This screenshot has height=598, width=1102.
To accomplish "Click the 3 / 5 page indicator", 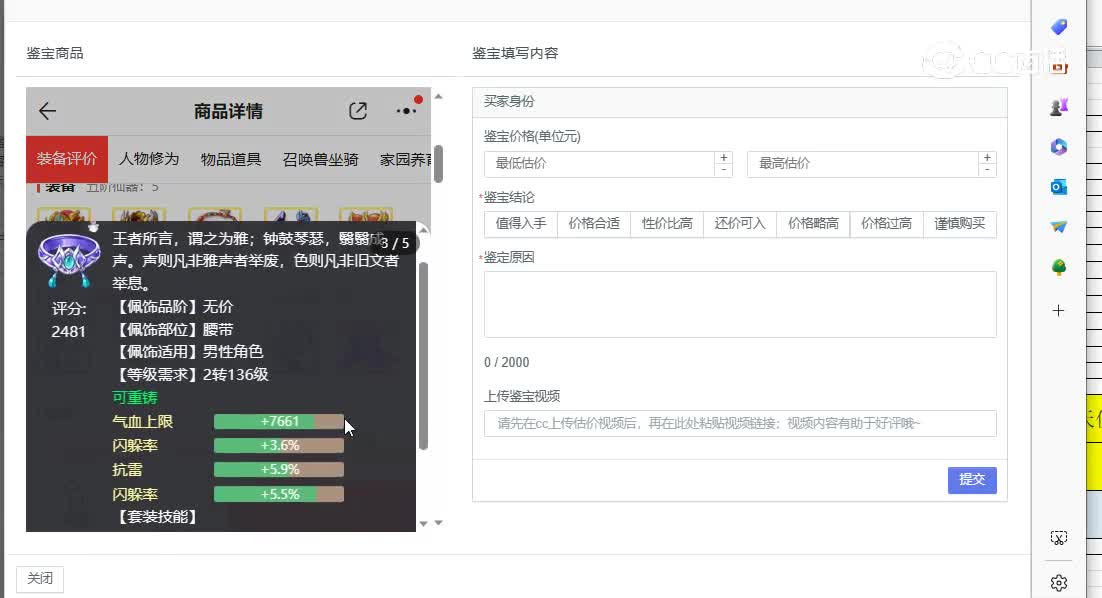I will click(395, 243).
